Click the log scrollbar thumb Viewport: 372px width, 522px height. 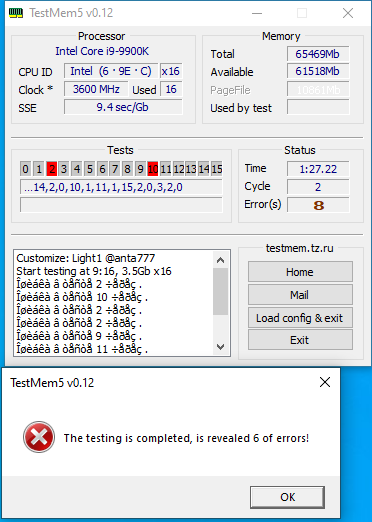point(220,292)
